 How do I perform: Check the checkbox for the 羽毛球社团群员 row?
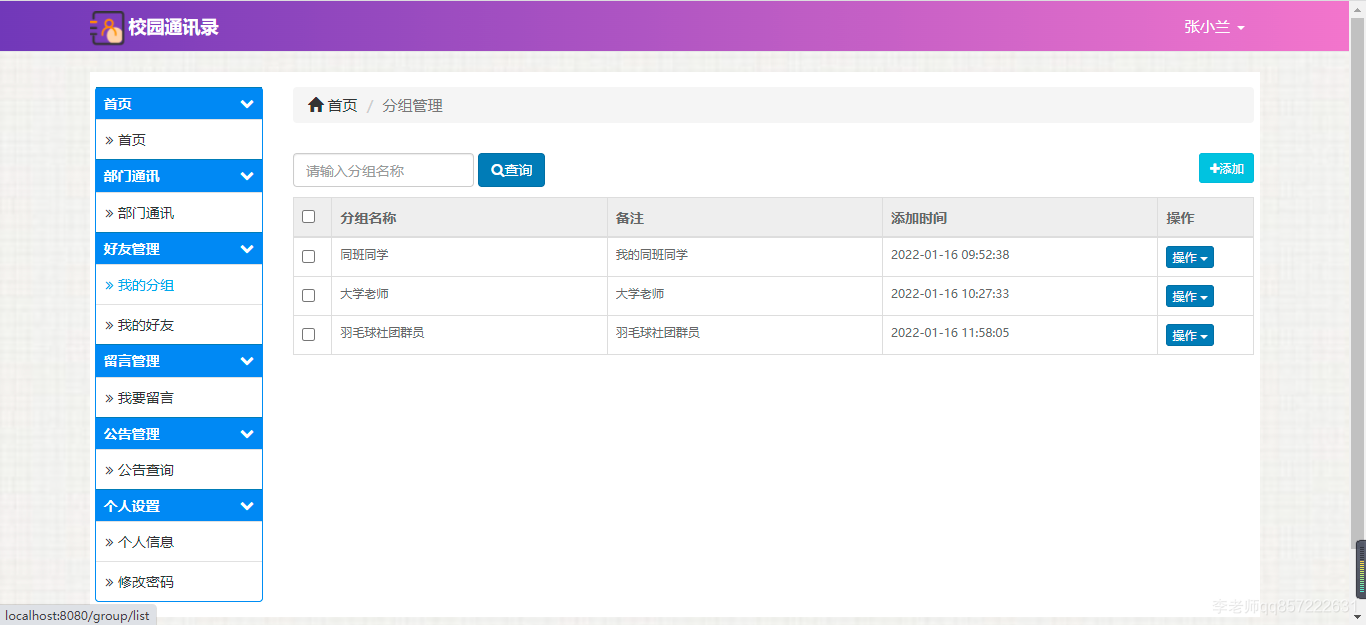click(308, 334)
